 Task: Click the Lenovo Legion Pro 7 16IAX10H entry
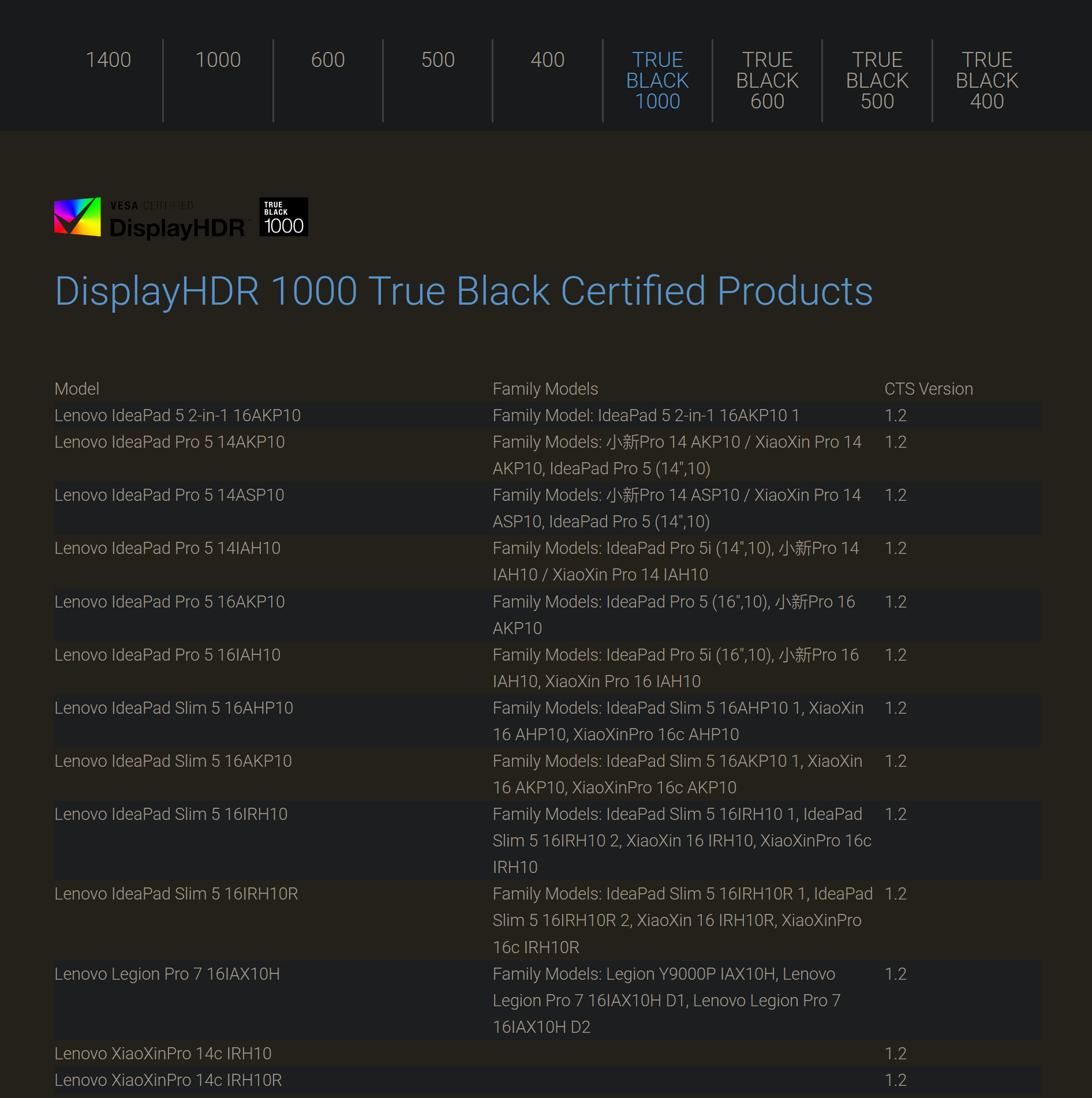pyautogui.click(x=167, y=974)
